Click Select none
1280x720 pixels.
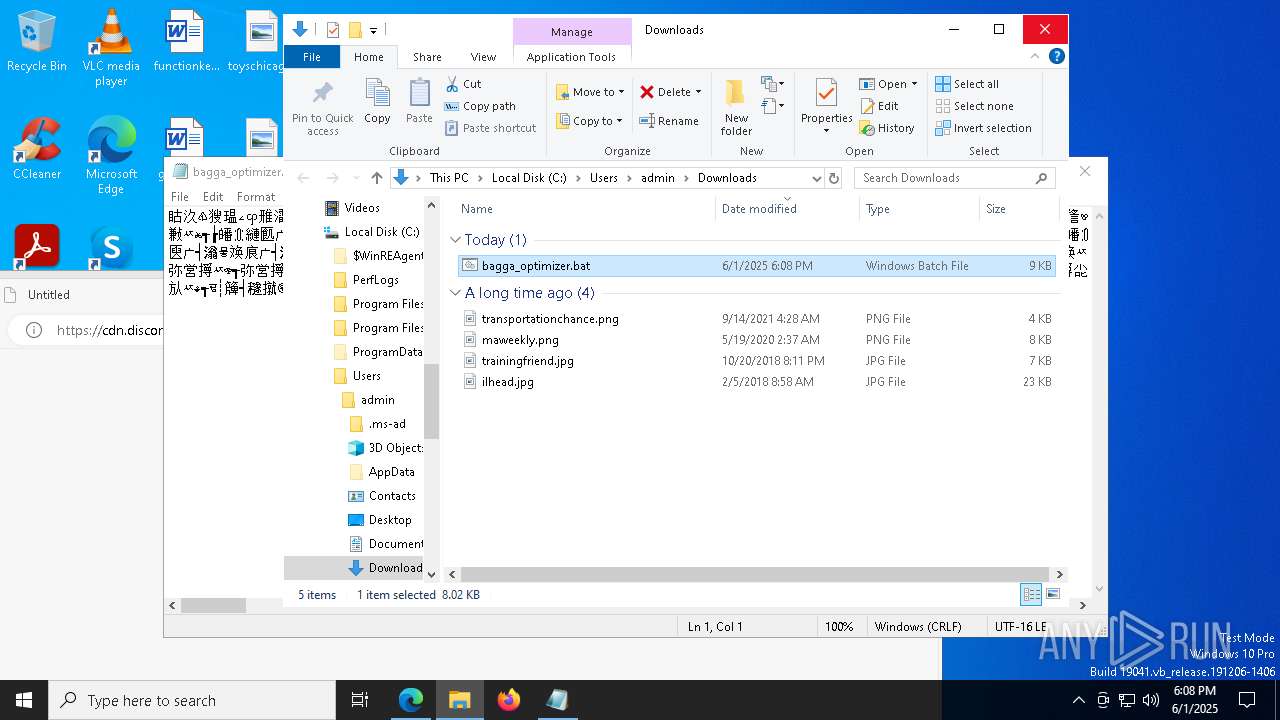975,106
